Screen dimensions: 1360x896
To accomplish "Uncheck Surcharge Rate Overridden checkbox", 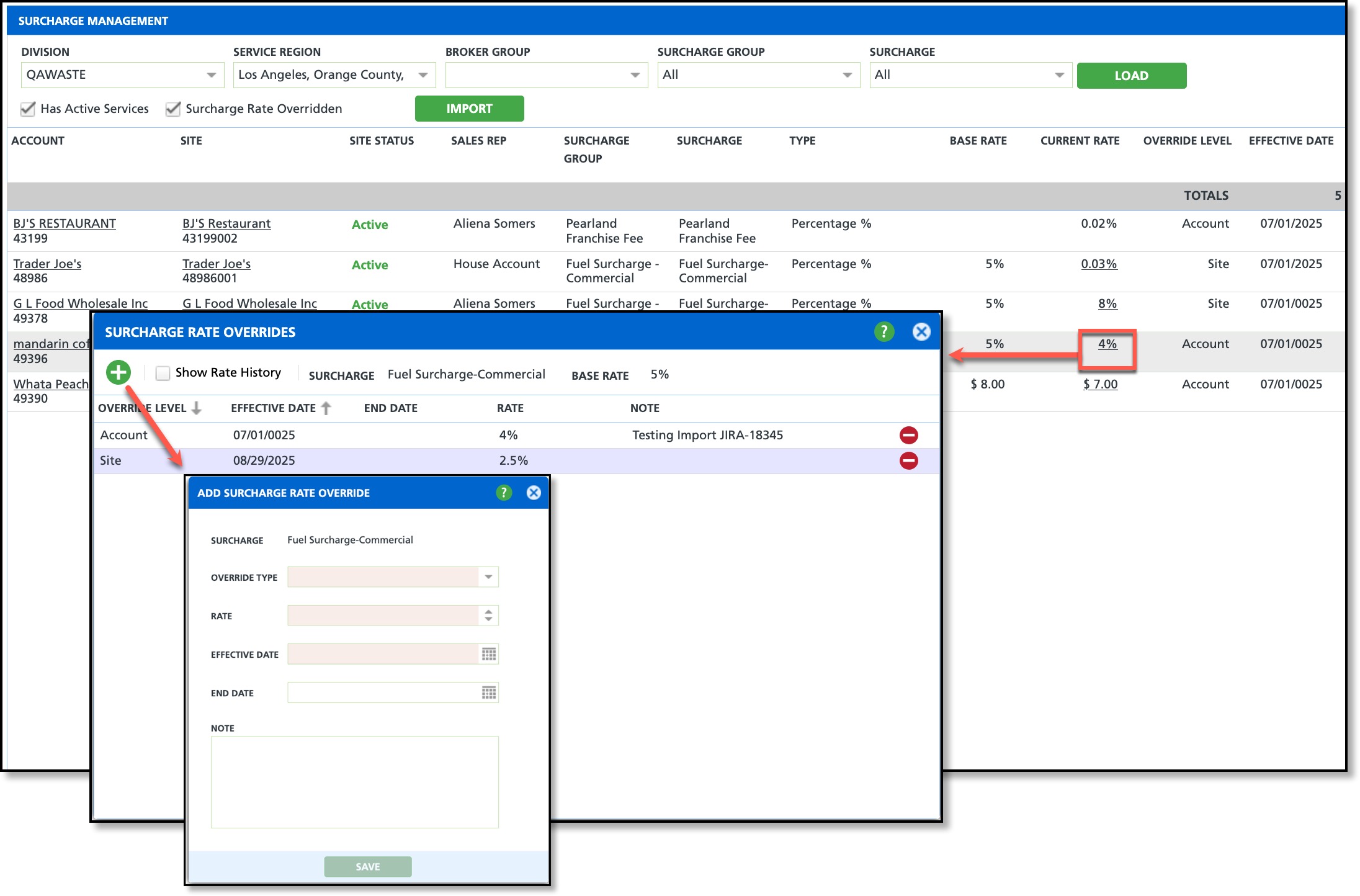I will click(x=173, y=109).
